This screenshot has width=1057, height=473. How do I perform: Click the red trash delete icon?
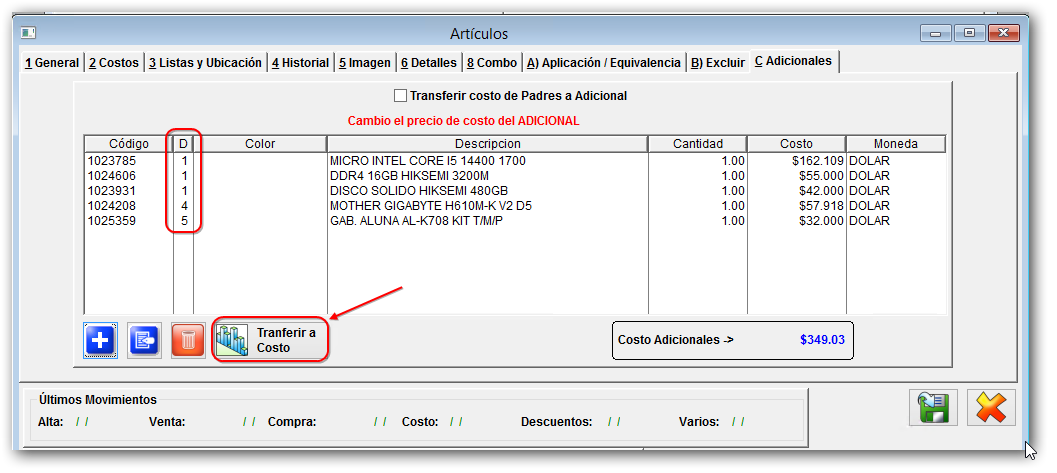188,340
